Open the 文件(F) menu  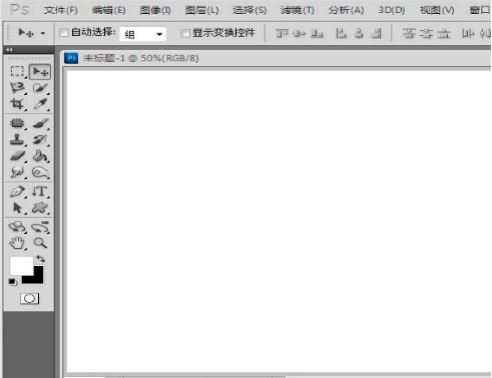pyautogui.click(x=61, y=10)
